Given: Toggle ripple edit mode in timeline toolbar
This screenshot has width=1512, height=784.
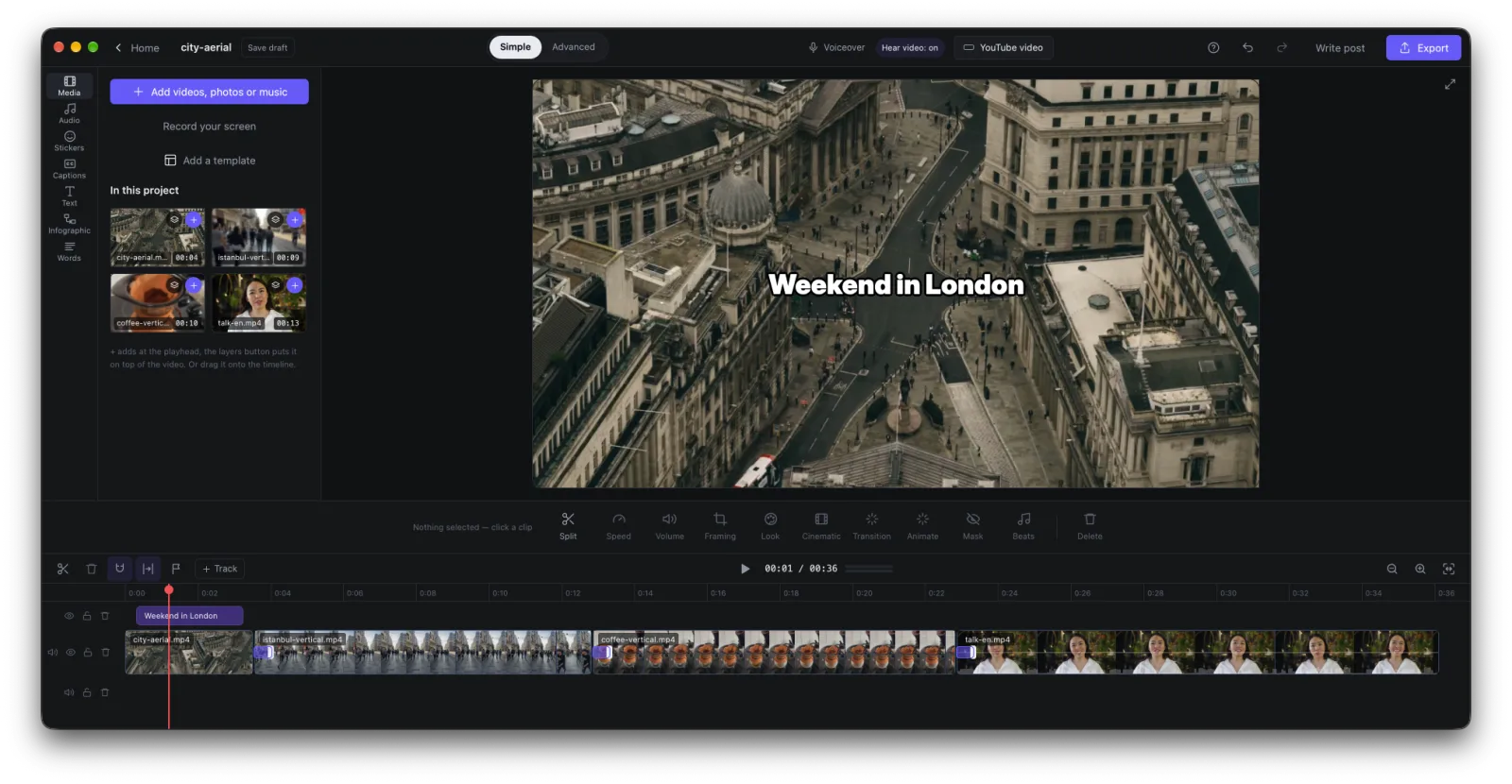Looking at the screenshot, I should pyautogui.click(x=148, y=569).
